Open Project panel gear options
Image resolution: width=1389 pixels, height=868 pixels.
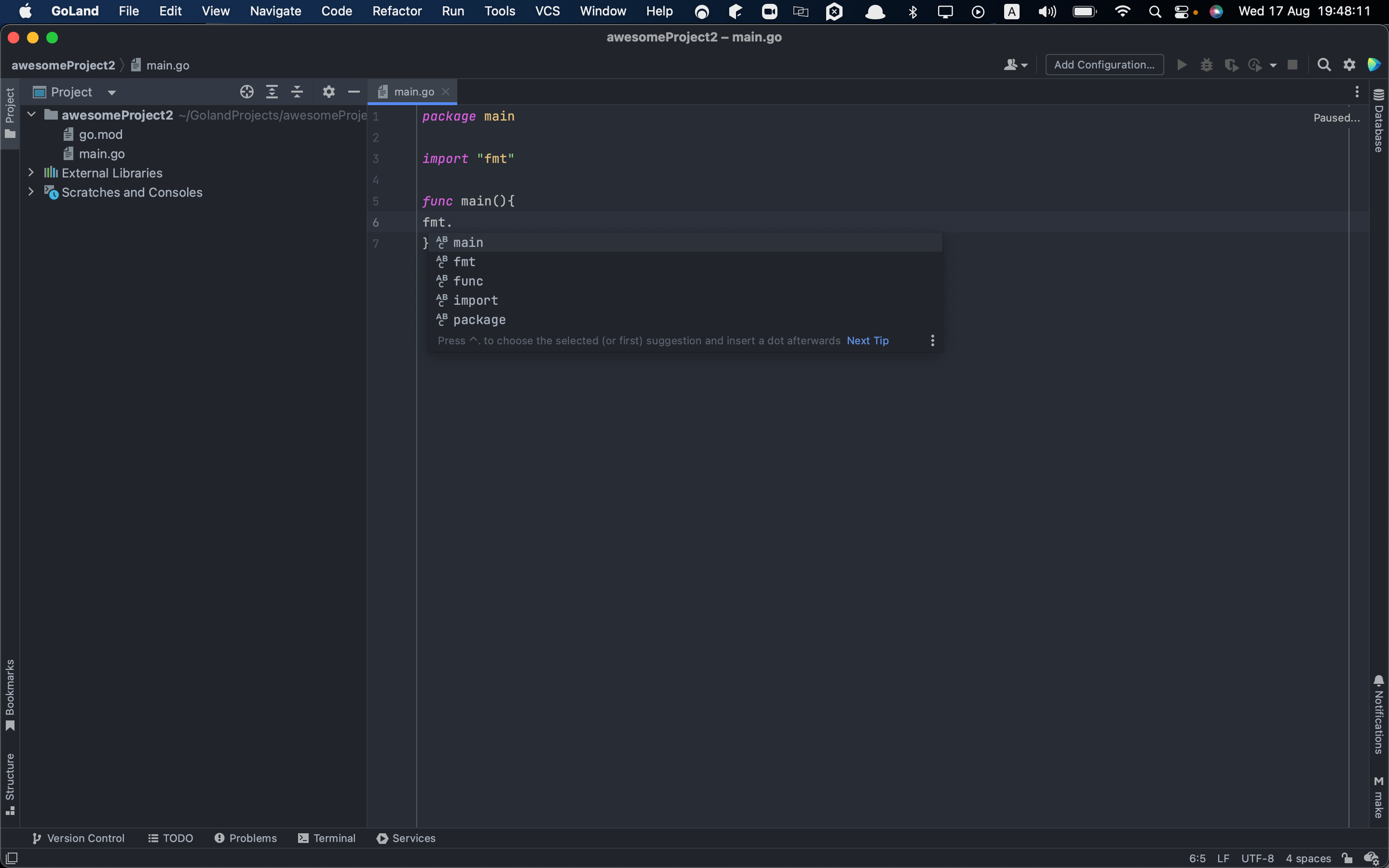coord(328,92)
